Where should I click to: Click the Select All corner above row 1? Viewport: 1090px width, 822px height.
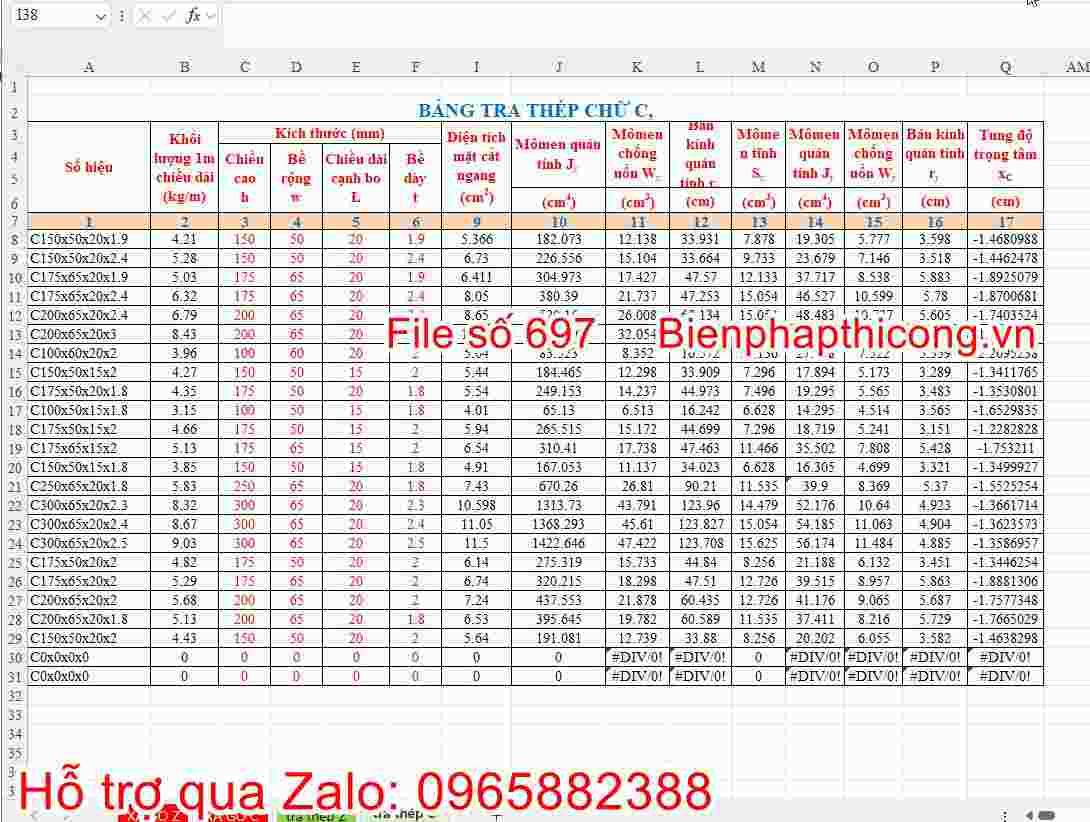13,67
